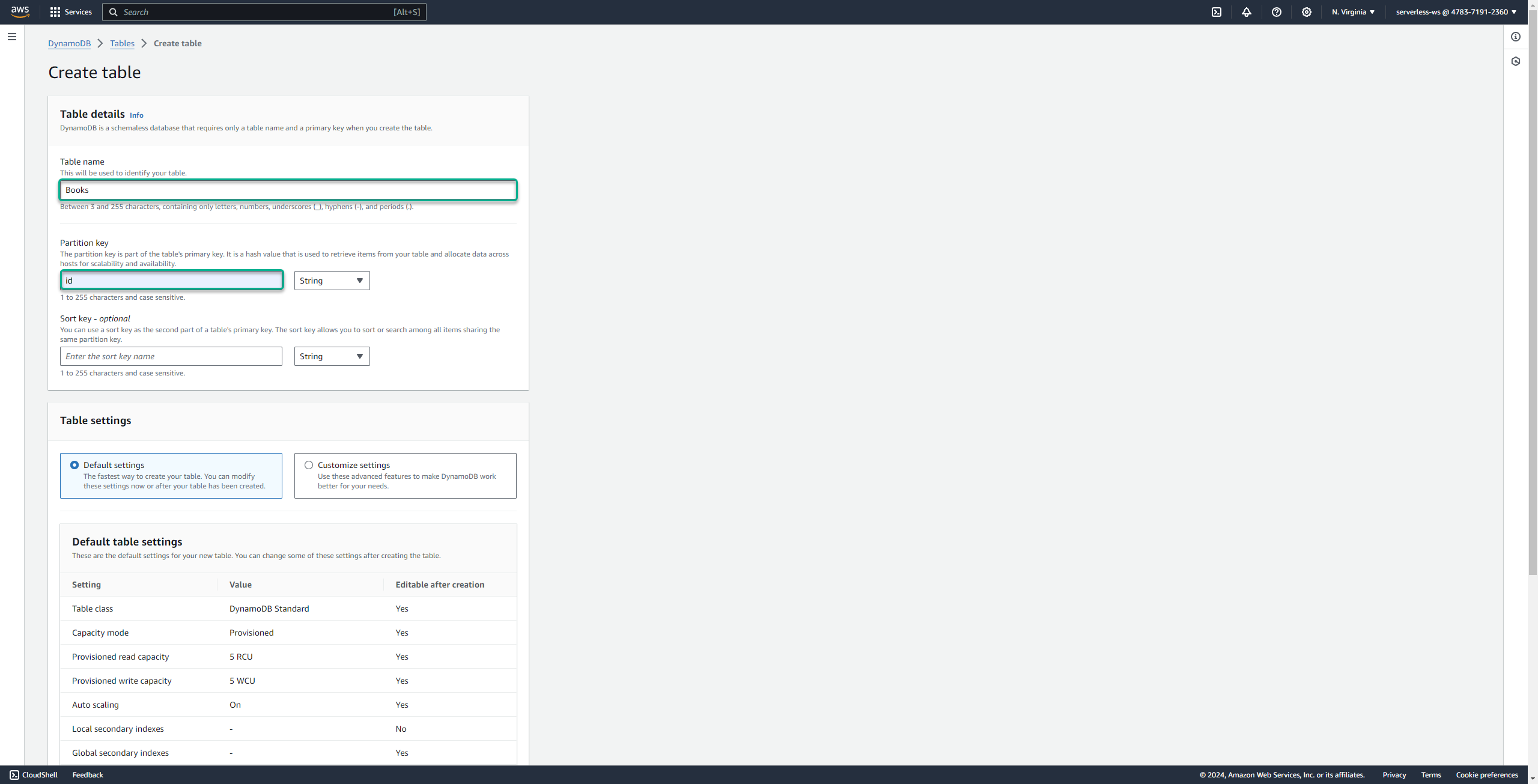
Task: Expand the partition key type dropdown
Action: (x=331, y=280)
